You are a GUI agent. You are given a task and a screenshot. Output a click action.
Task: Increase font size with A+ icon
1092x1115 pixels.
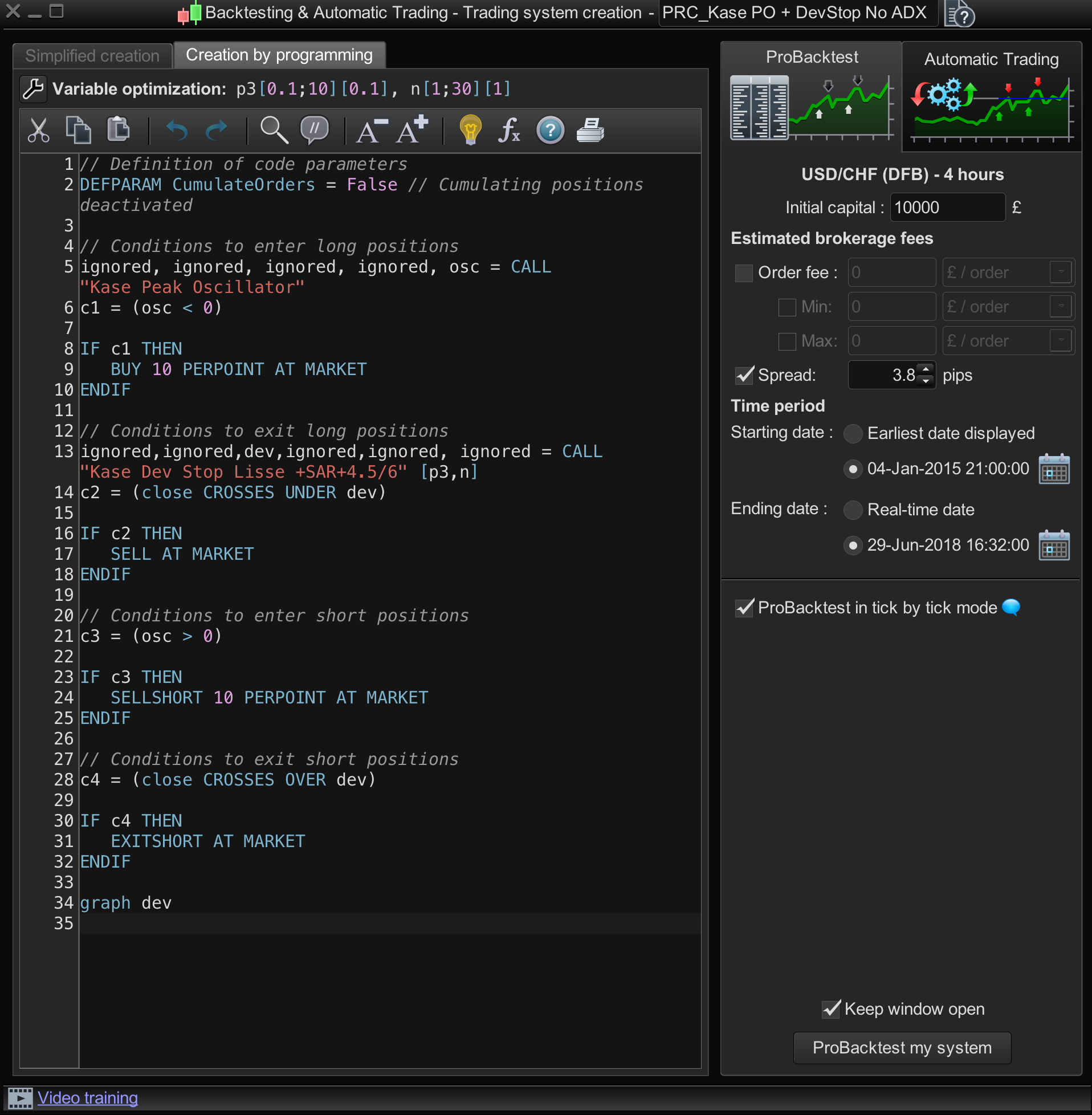click(413, 129)
